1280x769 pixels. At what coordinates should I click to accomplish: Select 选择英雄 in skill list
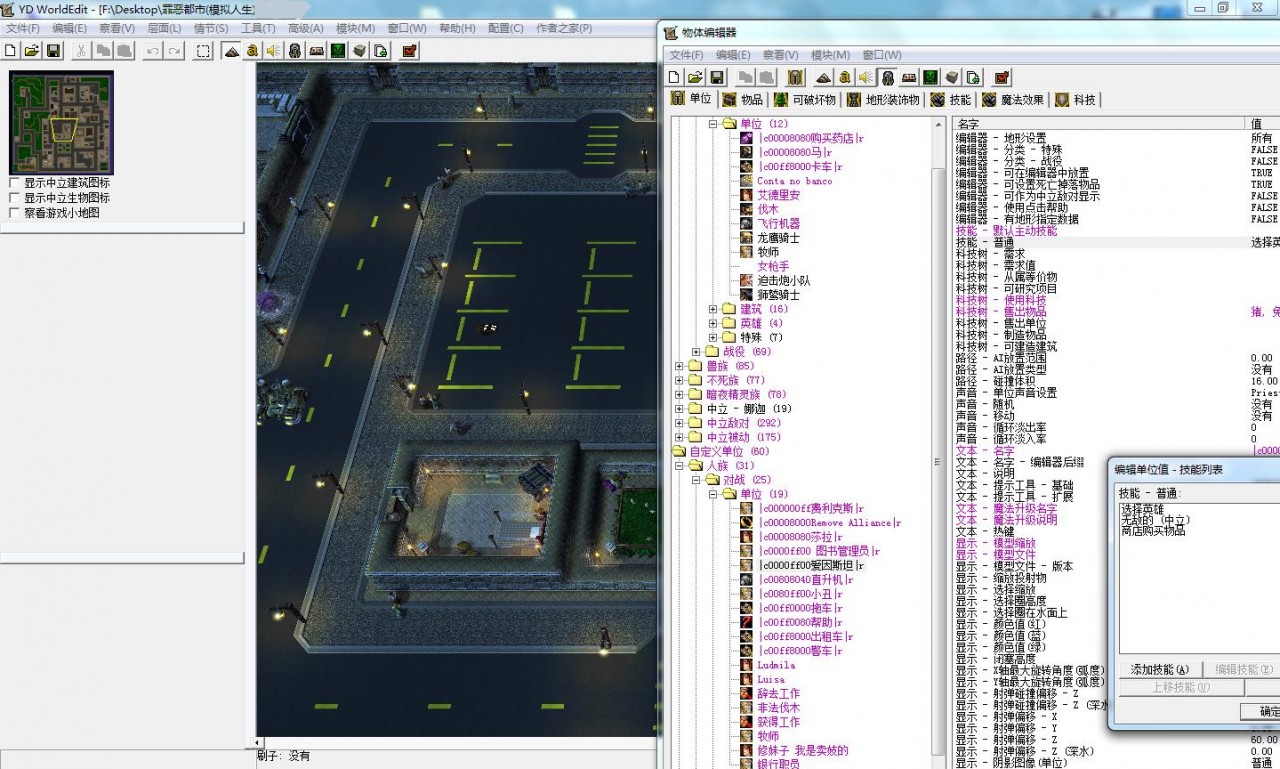1142,509
